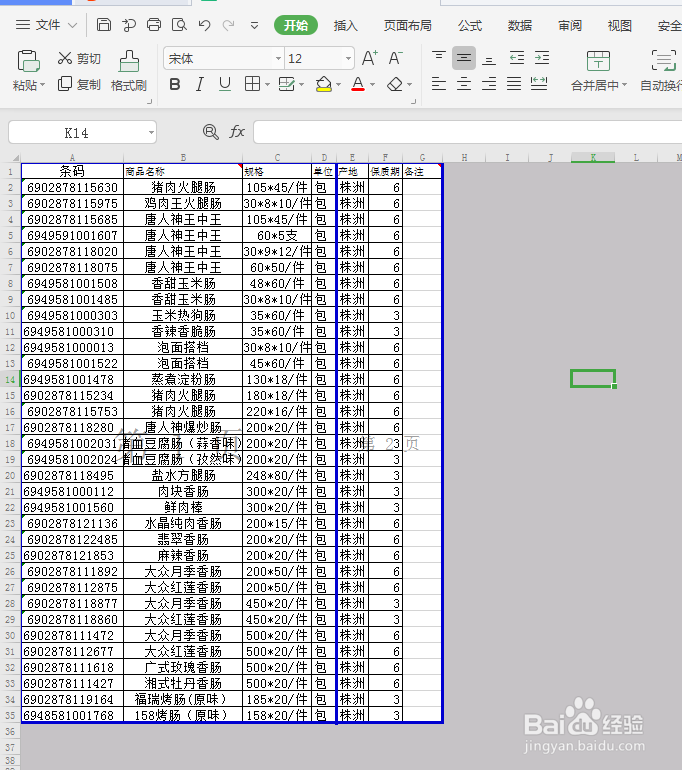Click decrease indent icon

coord(517,58)
